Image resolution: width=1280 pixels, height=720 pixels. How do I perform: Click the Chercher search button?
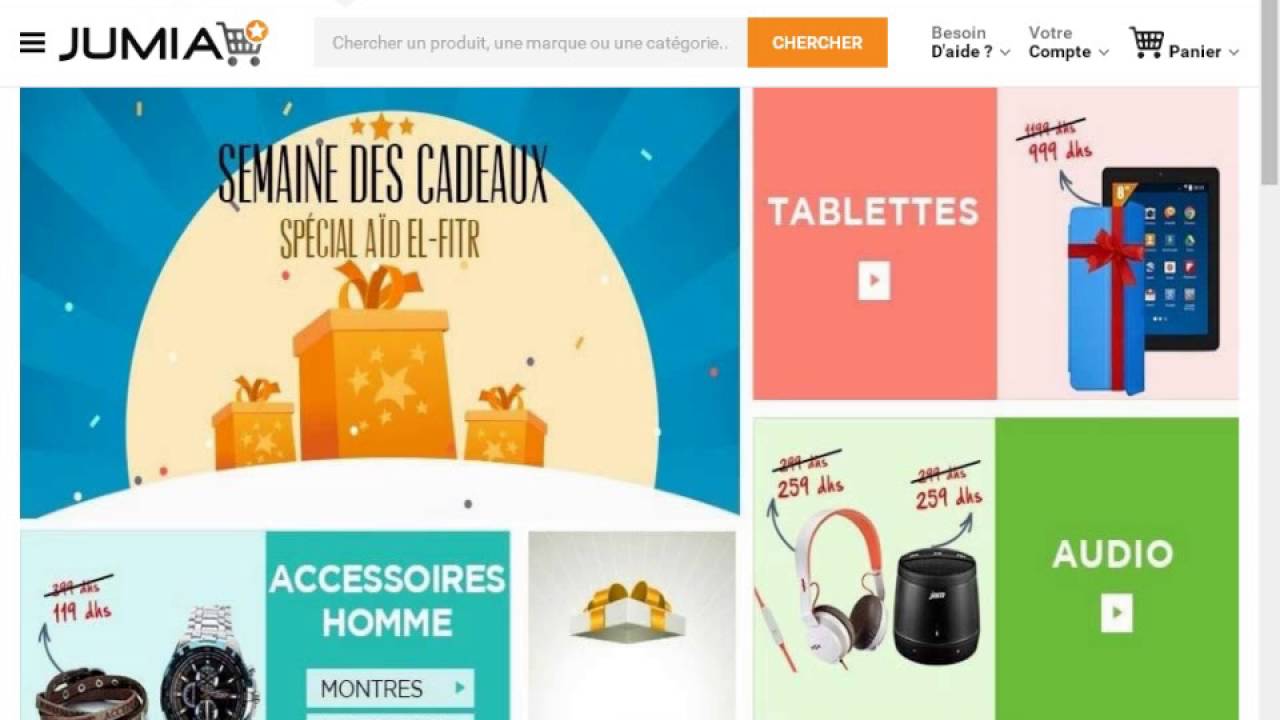click(817, 43)
